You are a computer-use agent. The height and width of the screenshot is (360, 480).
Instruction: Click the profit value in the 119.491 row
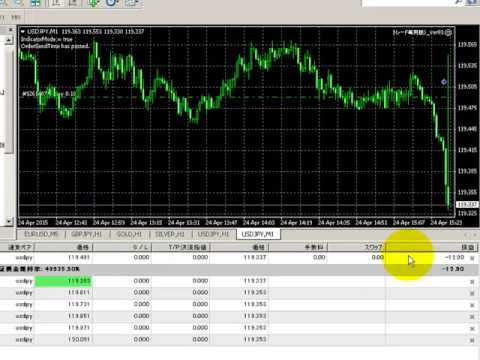coord(455,257)
